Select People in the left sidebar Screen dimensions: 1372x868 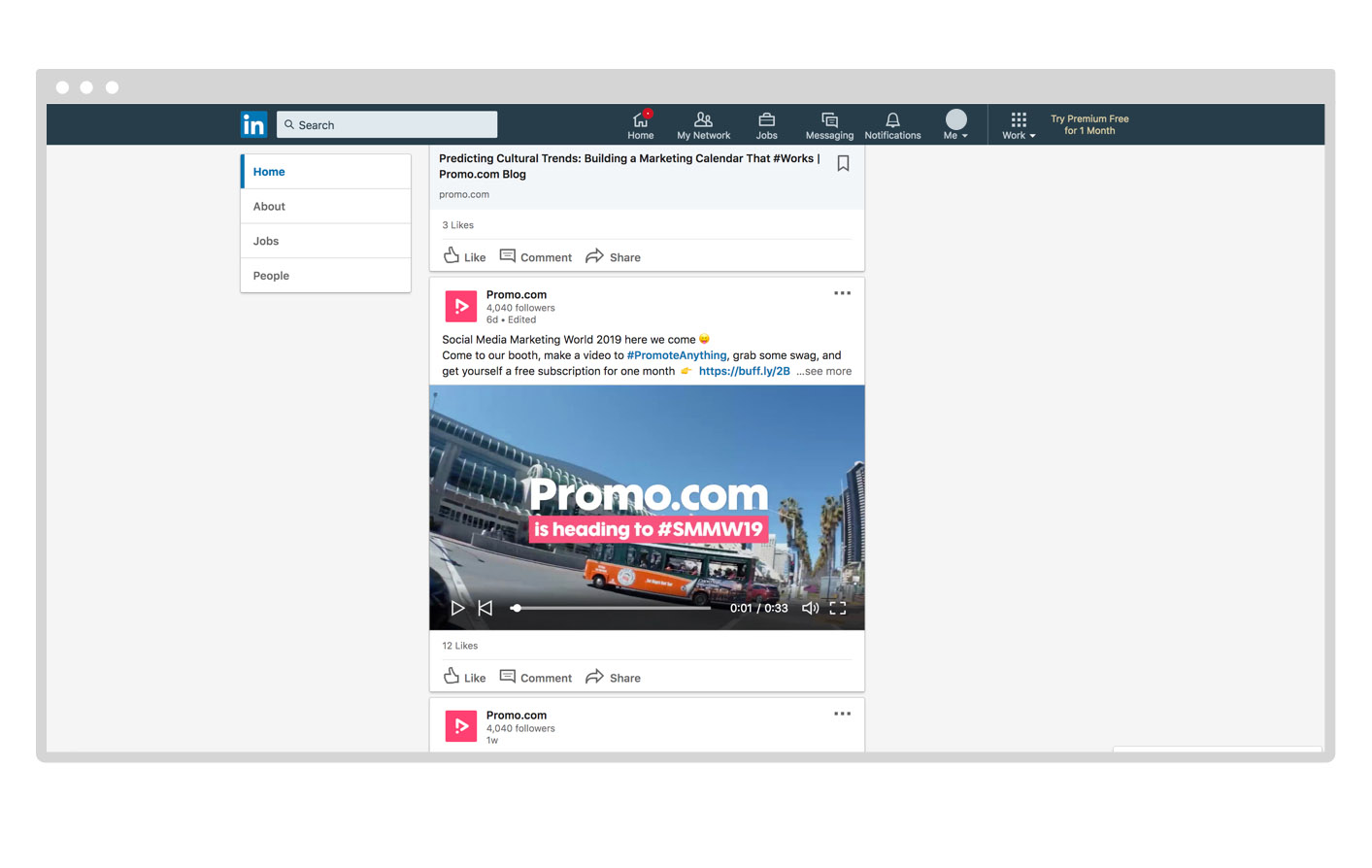pos(272,276)
